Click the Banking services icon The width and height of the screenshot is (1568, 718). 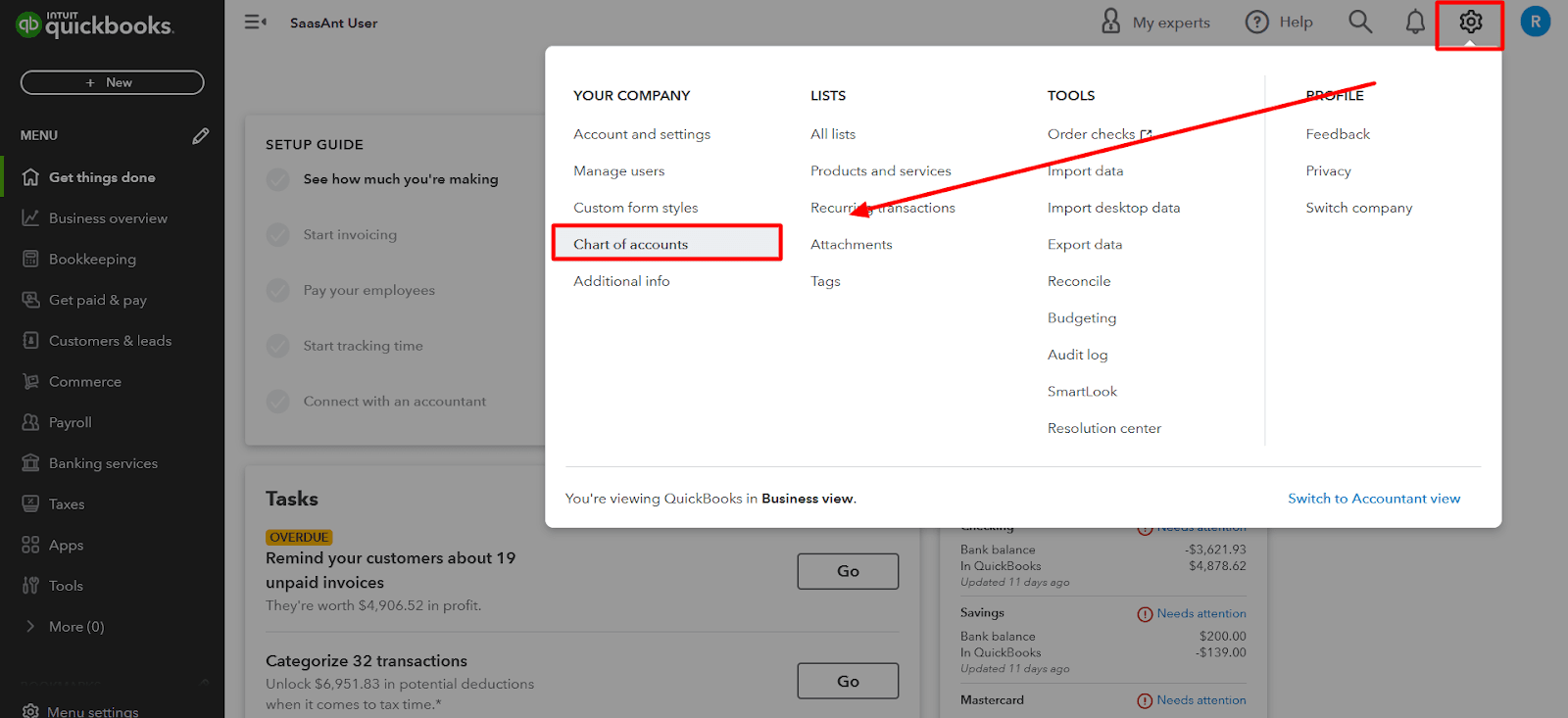point(30,463)
